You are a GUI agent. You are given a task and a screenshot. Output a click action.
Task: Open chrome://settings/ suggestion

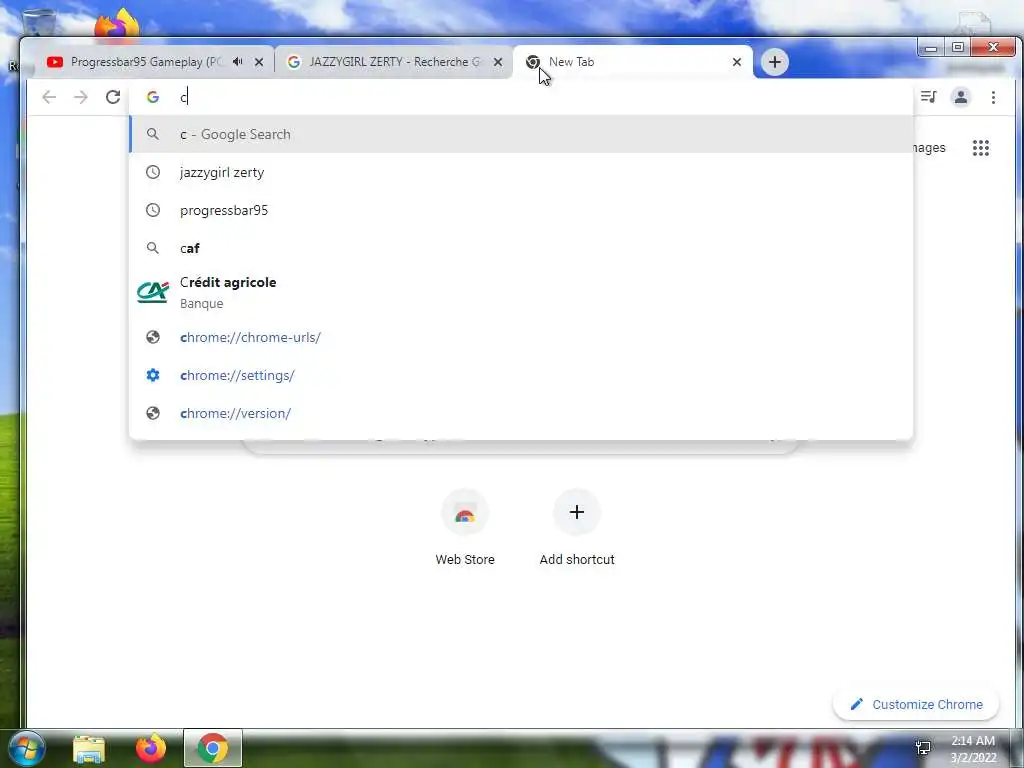coord(521,375)
